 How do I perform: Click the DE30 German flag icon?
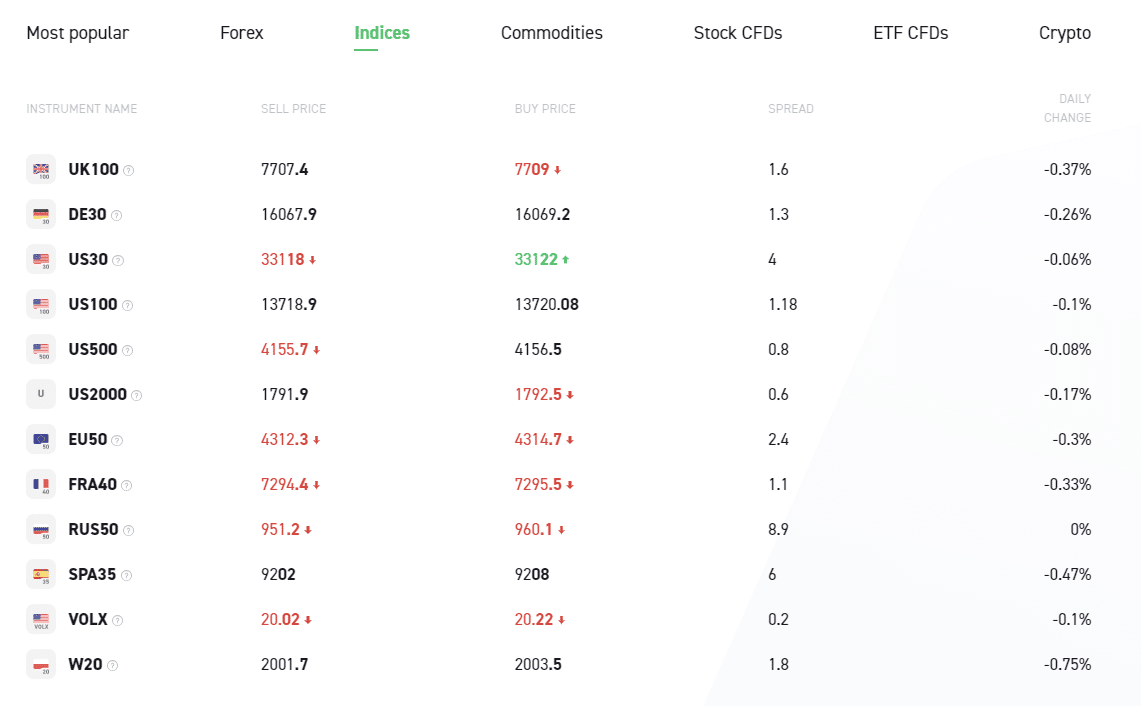click(x=41, y=215)
